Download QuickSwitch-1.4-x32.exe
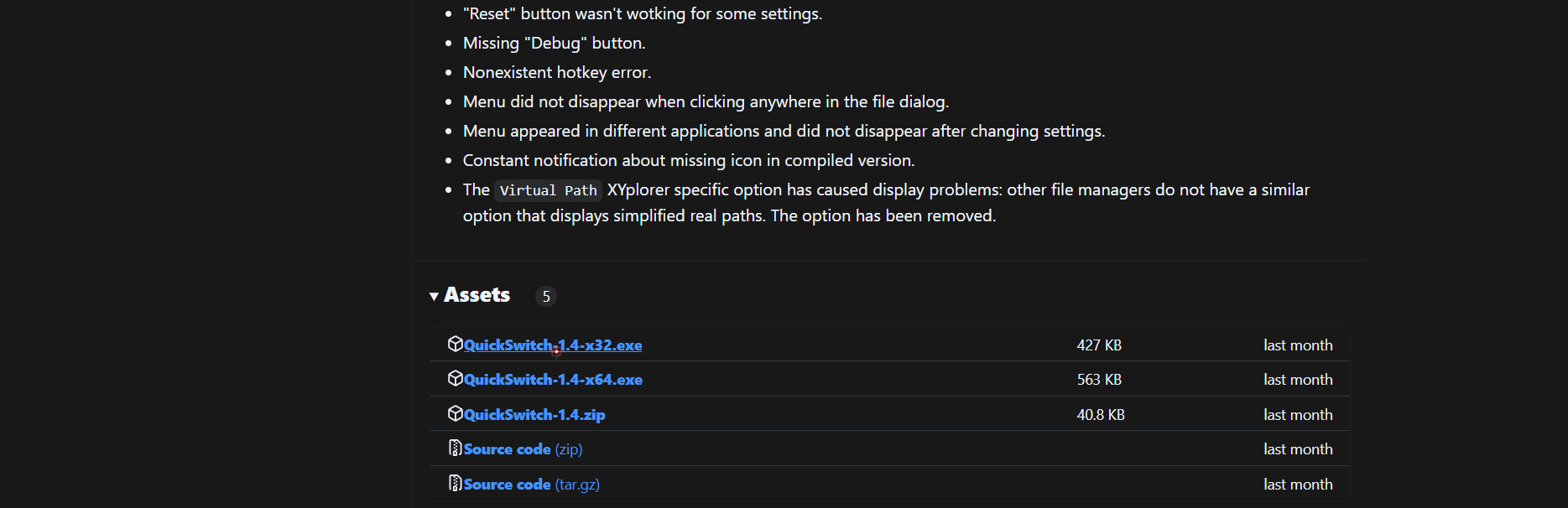1568x508 pixels. [553, 345]
